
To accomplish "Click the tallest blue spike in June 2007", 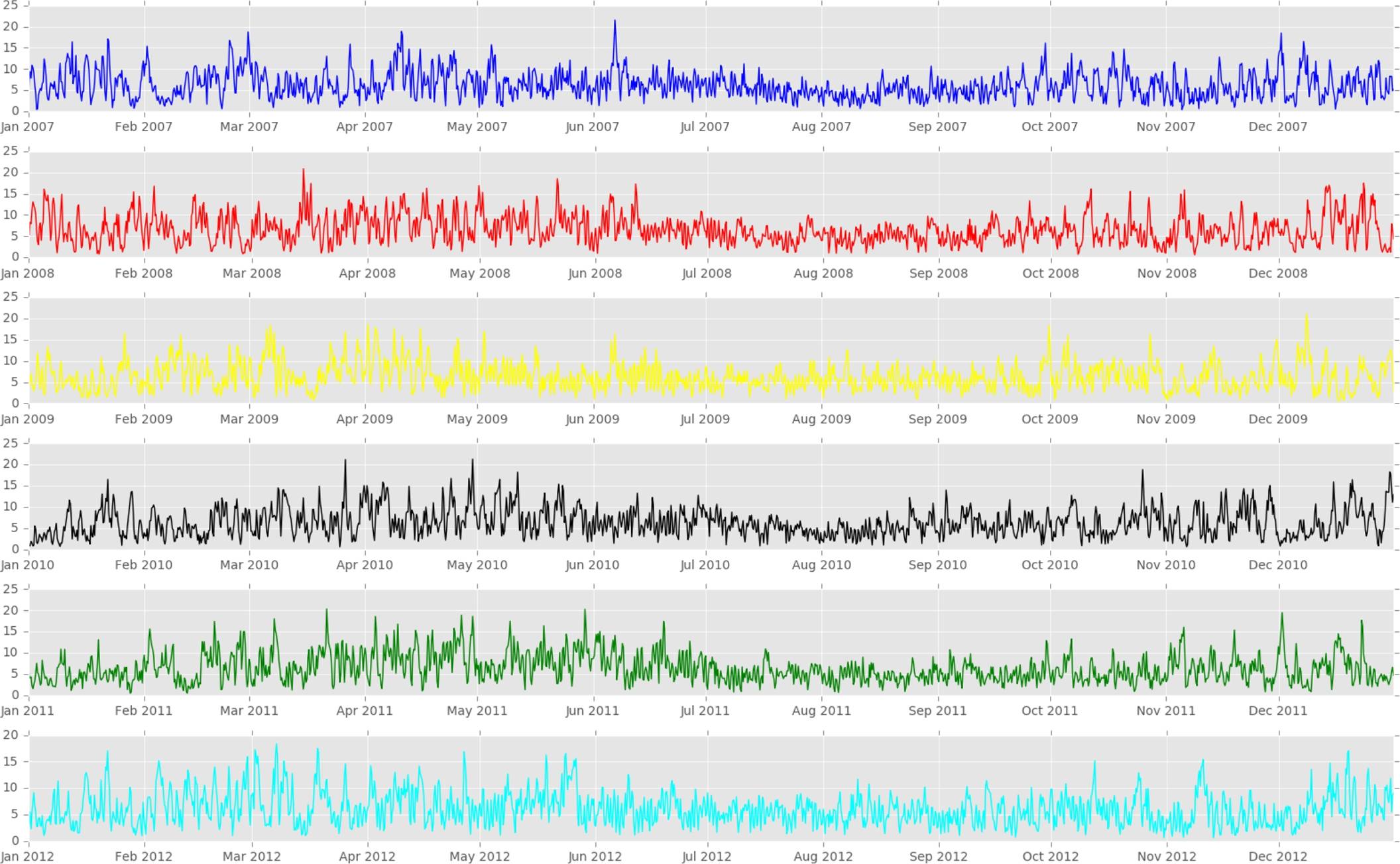I will pyautogui.click(x=614, y=22).
